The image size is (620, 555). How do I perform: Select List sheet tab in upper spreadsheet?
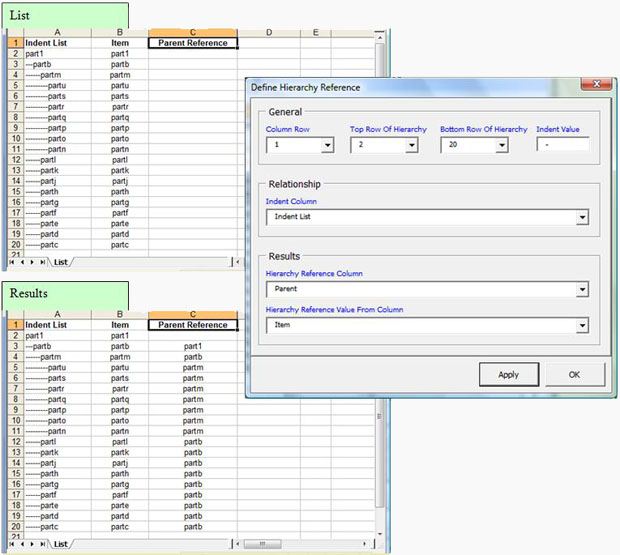pyautogui.click(x=61, y=262)
